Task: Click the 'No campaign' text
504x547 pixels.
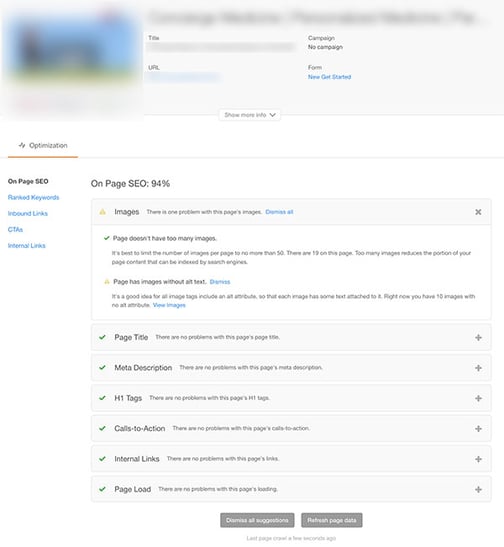Action: click(x=325, y=47)
